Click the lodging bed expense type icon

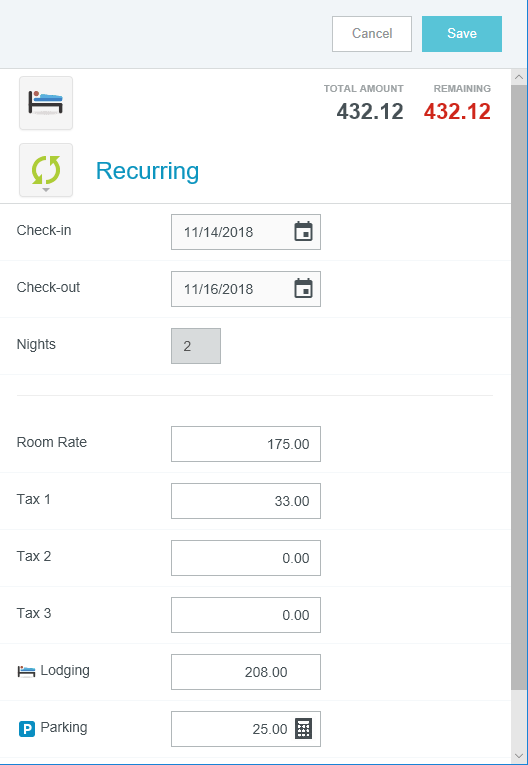[x=46, y=103]
